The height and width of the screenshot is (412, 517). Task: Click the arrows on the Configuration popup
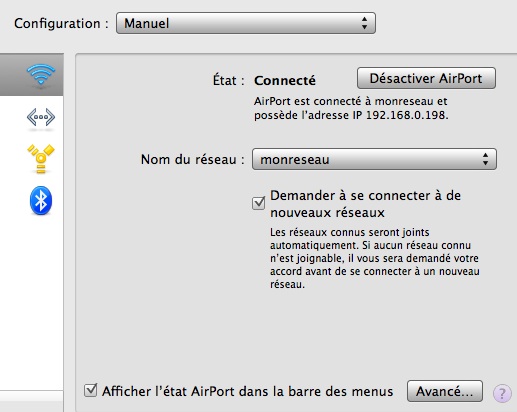pyautogui.click(x=364, y=23)
